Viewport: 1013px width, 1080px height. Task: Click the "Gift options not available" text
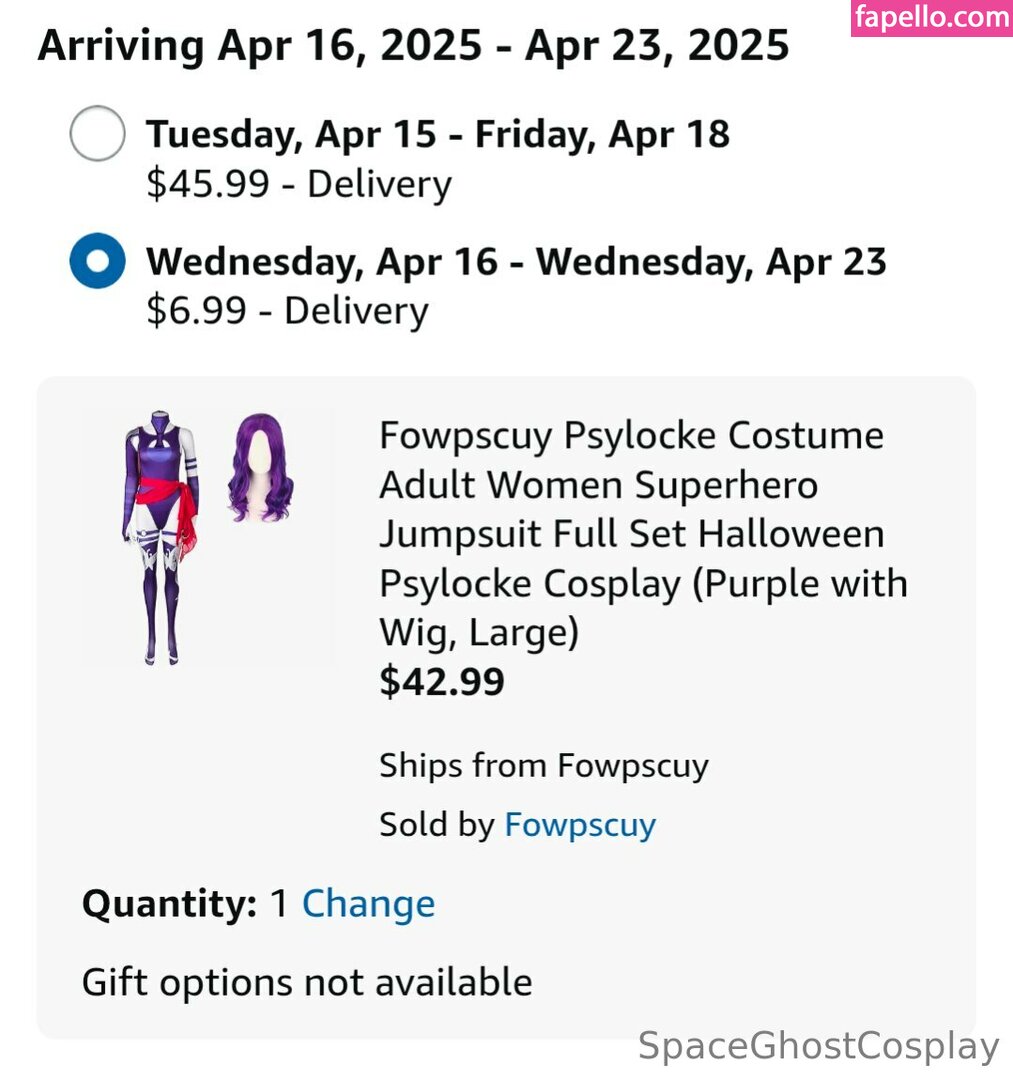click(306, 982)
